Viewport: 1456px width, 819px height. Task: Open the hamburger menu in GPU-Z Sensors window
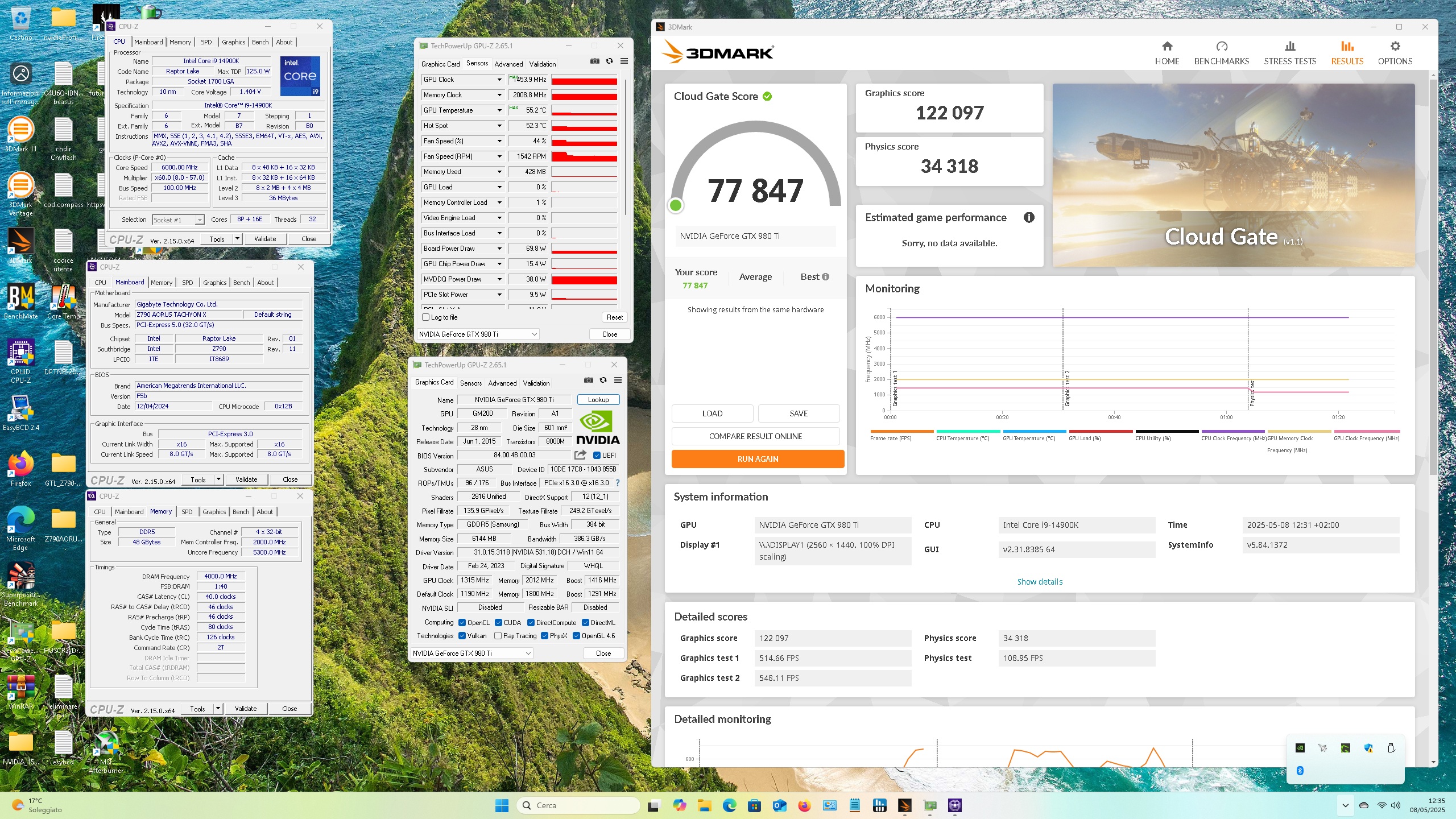[x=624, y=61]
